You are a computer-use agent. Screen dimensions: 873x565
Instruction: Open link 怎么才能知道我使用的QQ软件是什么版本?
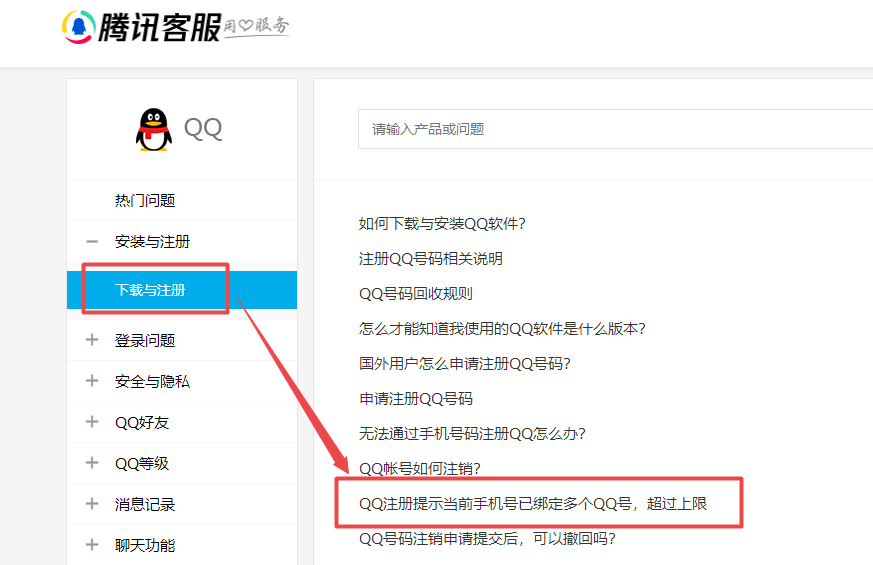tap(502, 329)
